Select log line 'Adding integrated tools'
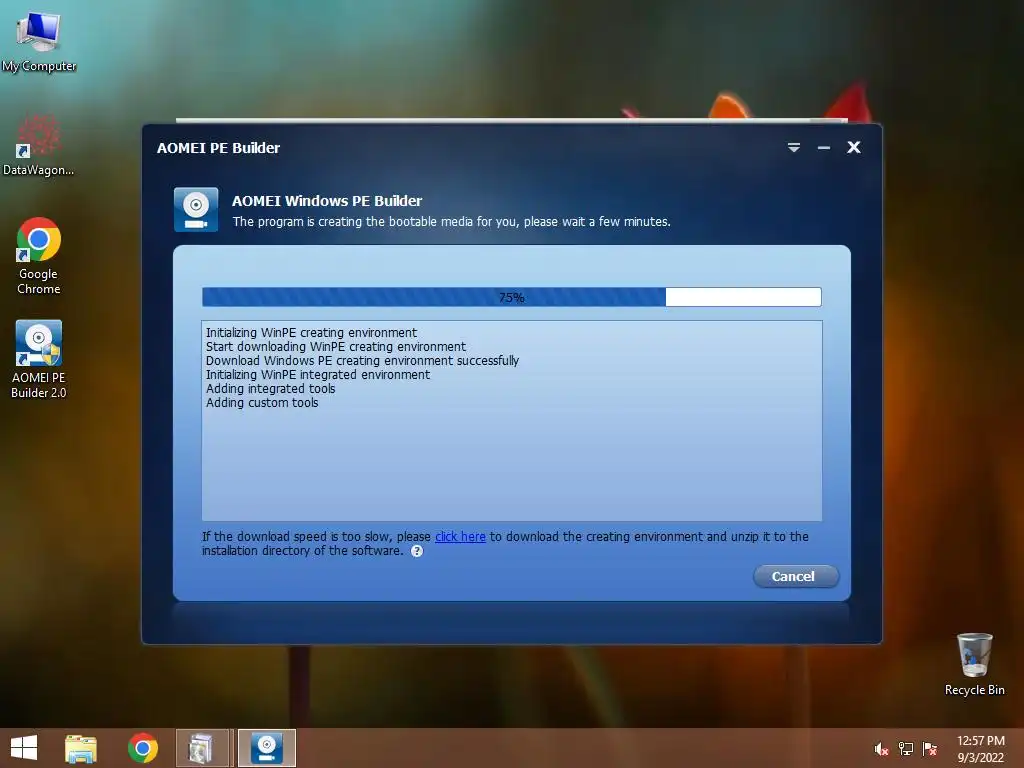1024x768 pixels. point(270,389)
